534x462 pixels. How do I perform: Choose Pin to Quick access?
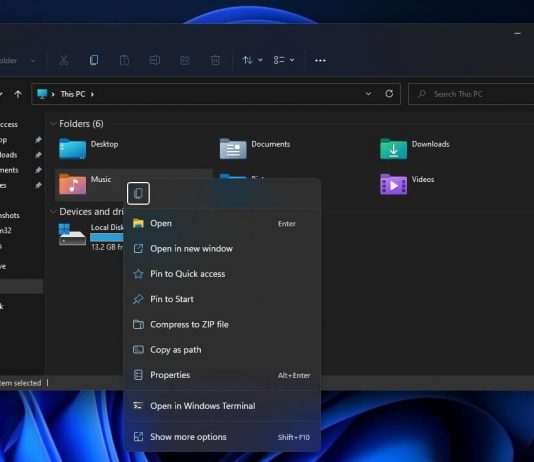coord(222,274)
